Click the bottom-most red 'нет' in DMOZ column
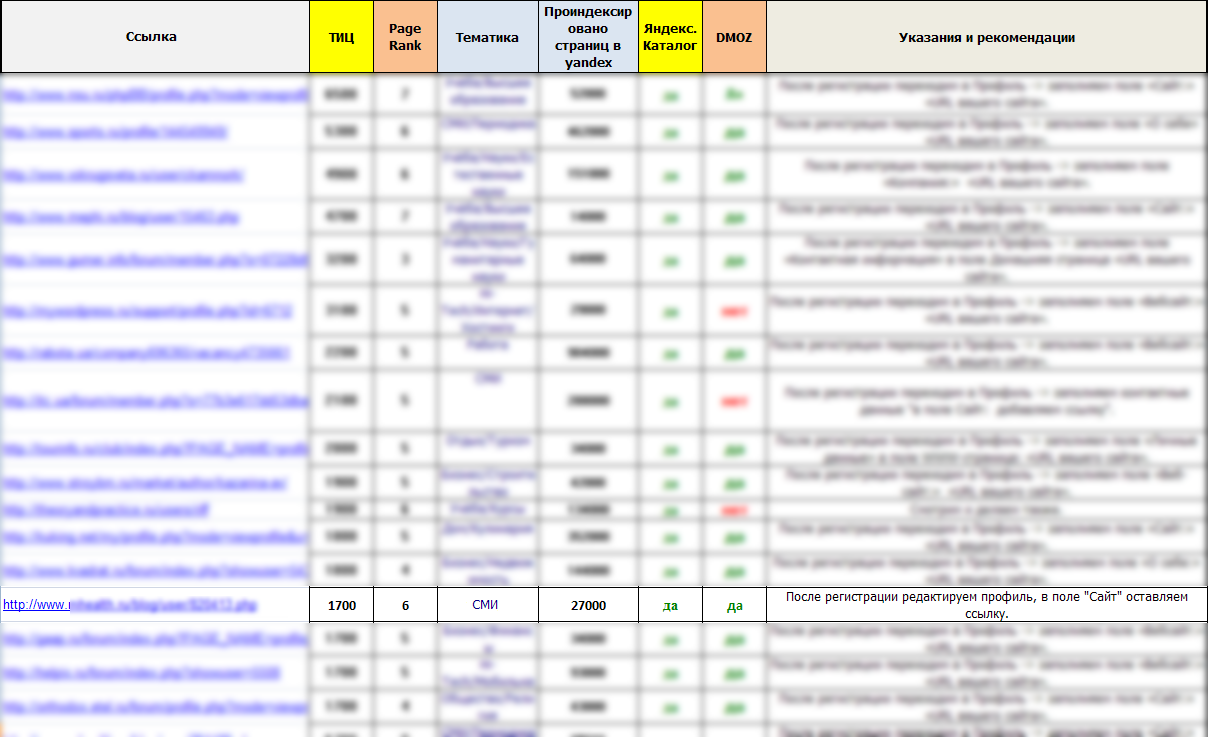 coord(734,509)
